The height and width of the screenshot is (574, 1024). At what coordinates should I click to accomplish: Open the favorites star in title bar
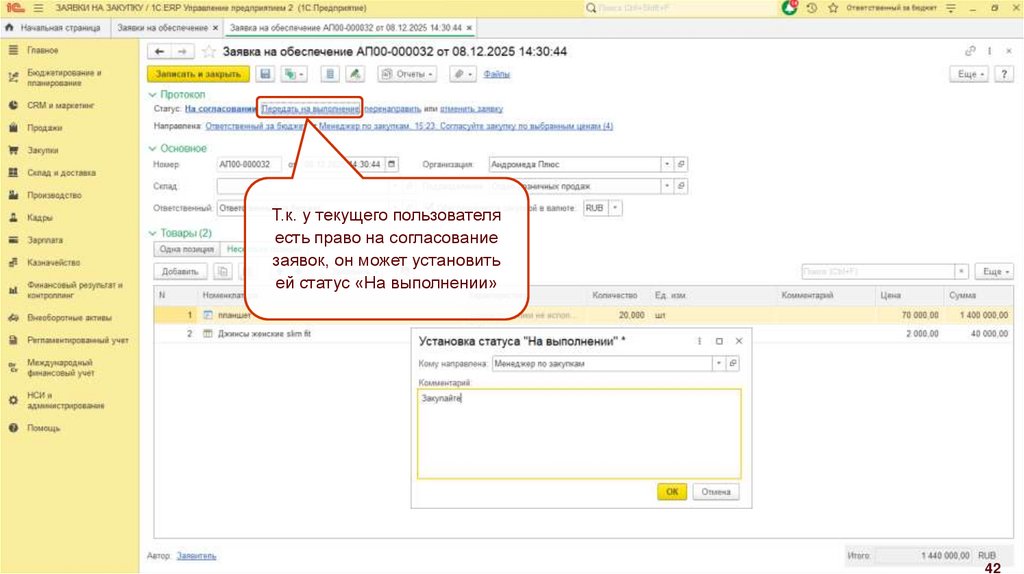point(833,8)
